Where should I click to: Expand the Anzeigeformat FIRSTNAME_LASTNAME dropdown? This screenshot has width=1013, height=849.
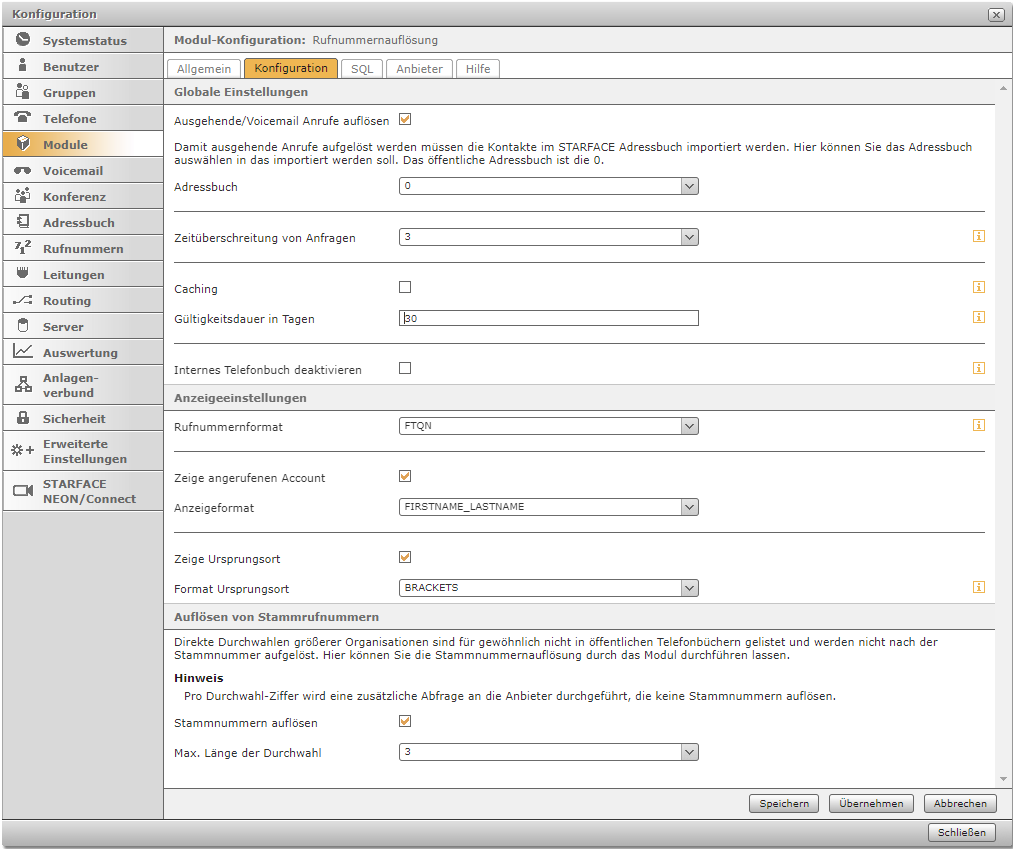pyautogui.click(x=548, y=507)
